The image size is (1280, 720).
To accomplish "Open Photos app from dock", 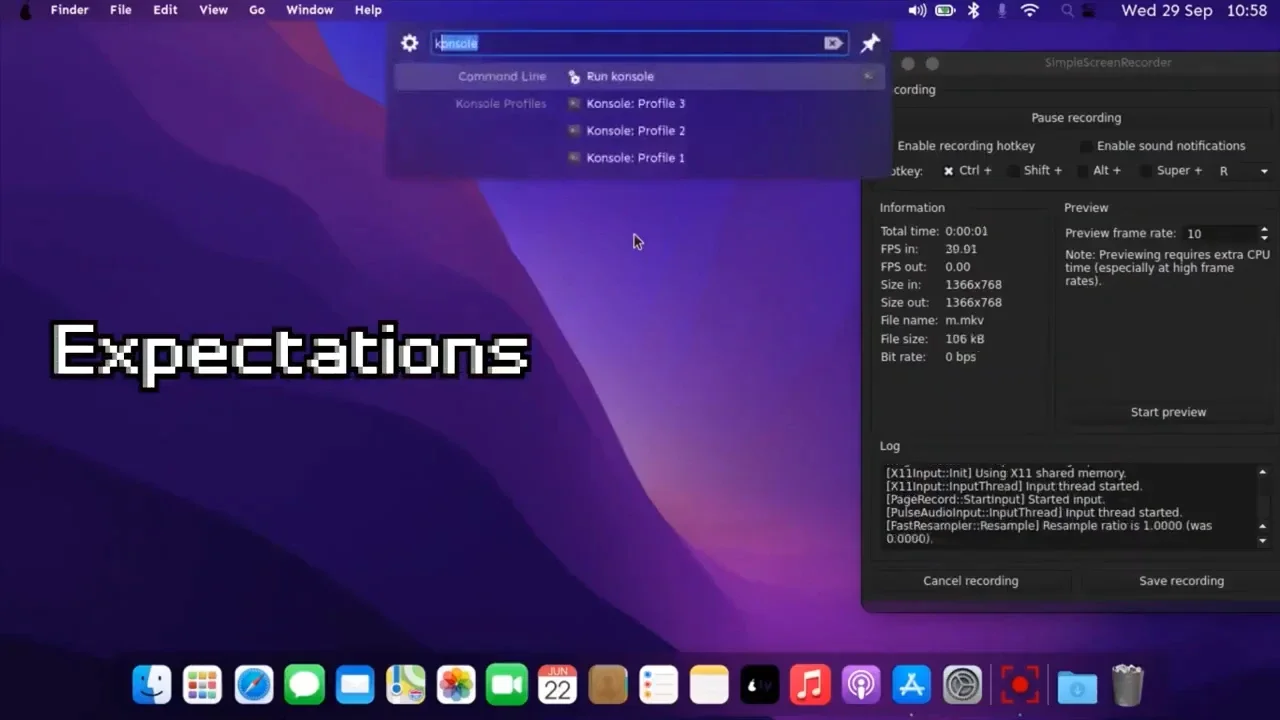I will (456, 685).
